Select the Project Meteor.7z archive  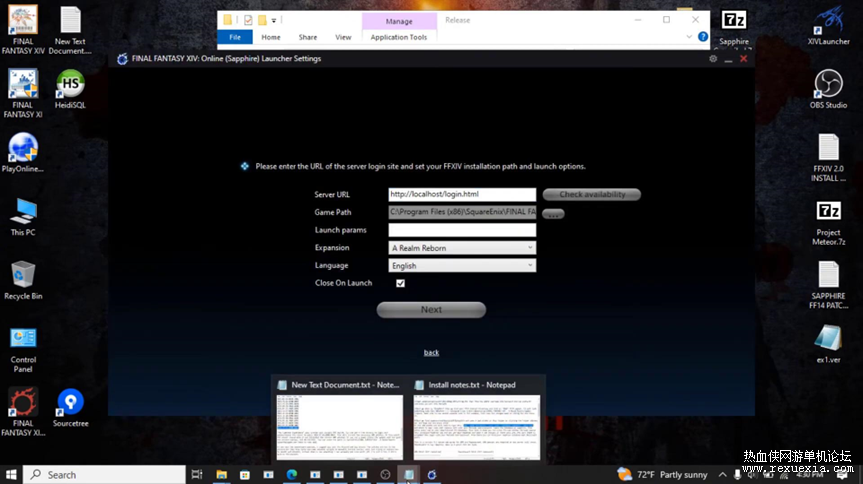828,223
